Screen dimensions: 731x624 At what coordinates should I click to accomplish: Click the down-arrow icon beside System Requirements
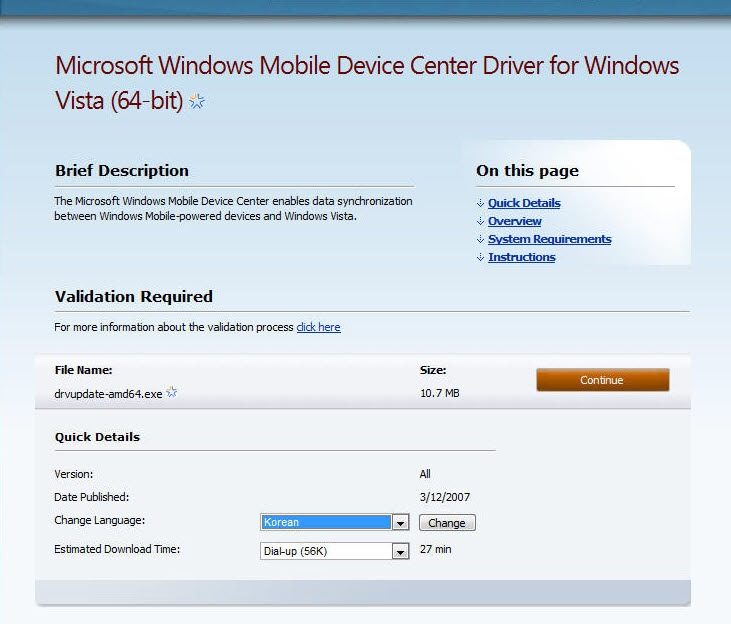(480, 239)
